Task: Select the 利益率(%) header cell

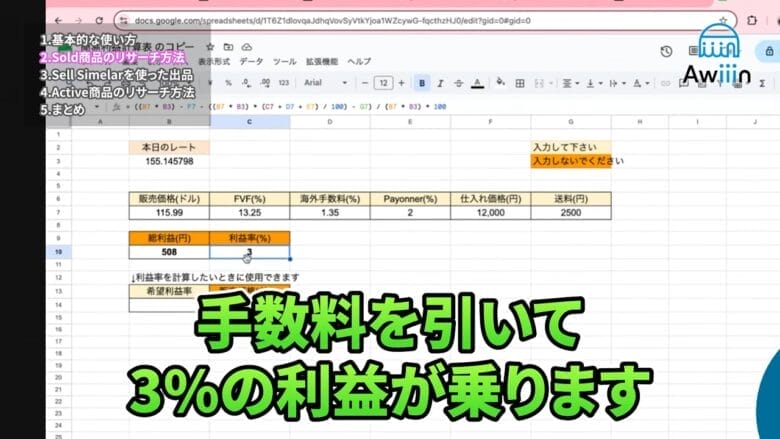Action: coord(250,239)
